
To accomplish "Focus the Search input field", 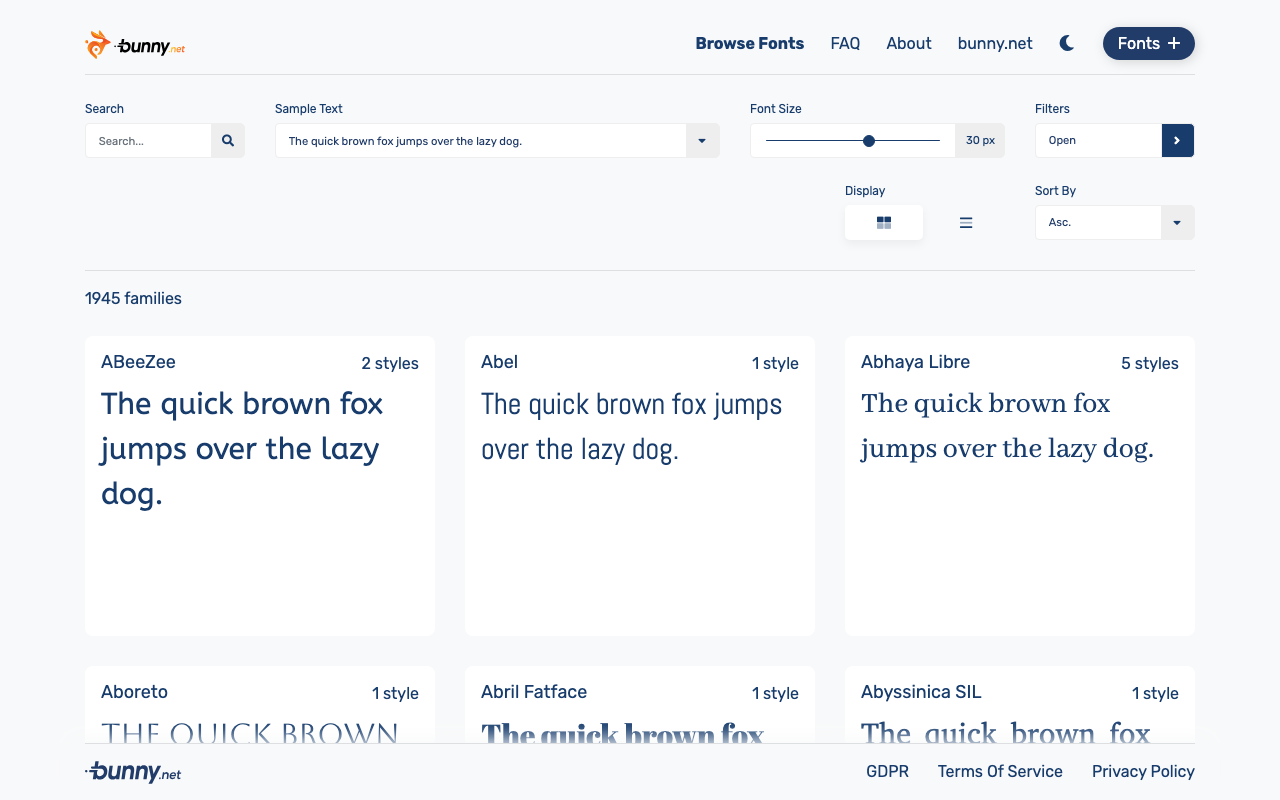I will tap(148, 141).
